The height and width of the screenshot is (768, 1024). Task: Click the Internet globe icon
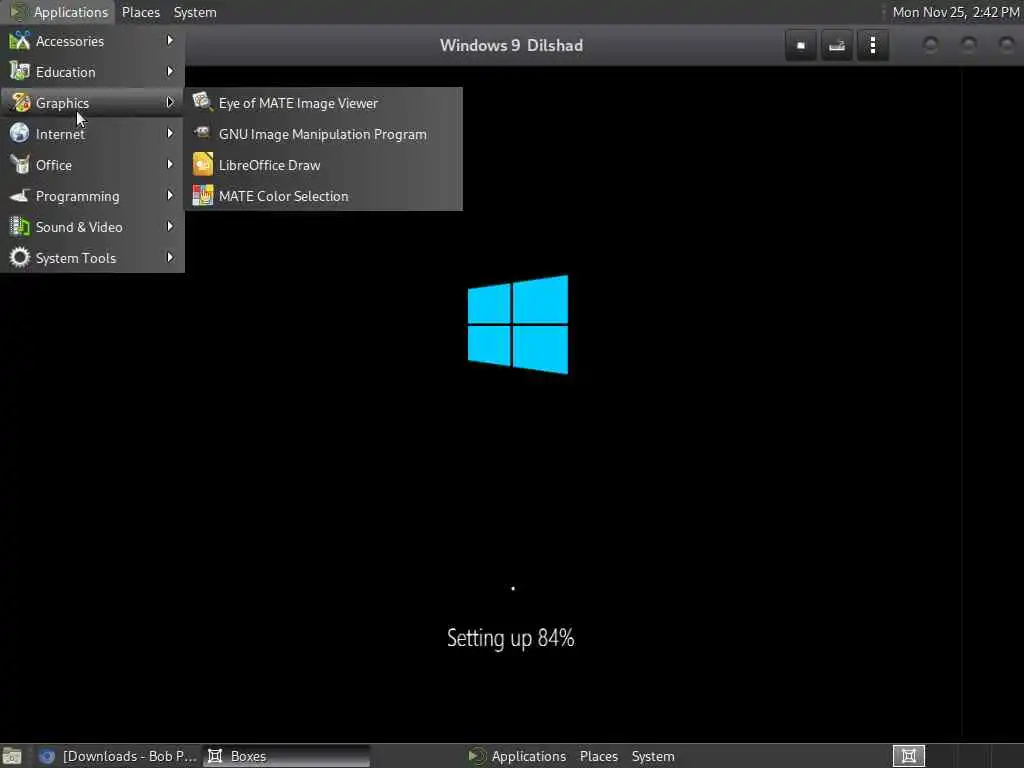coord(20,133)
